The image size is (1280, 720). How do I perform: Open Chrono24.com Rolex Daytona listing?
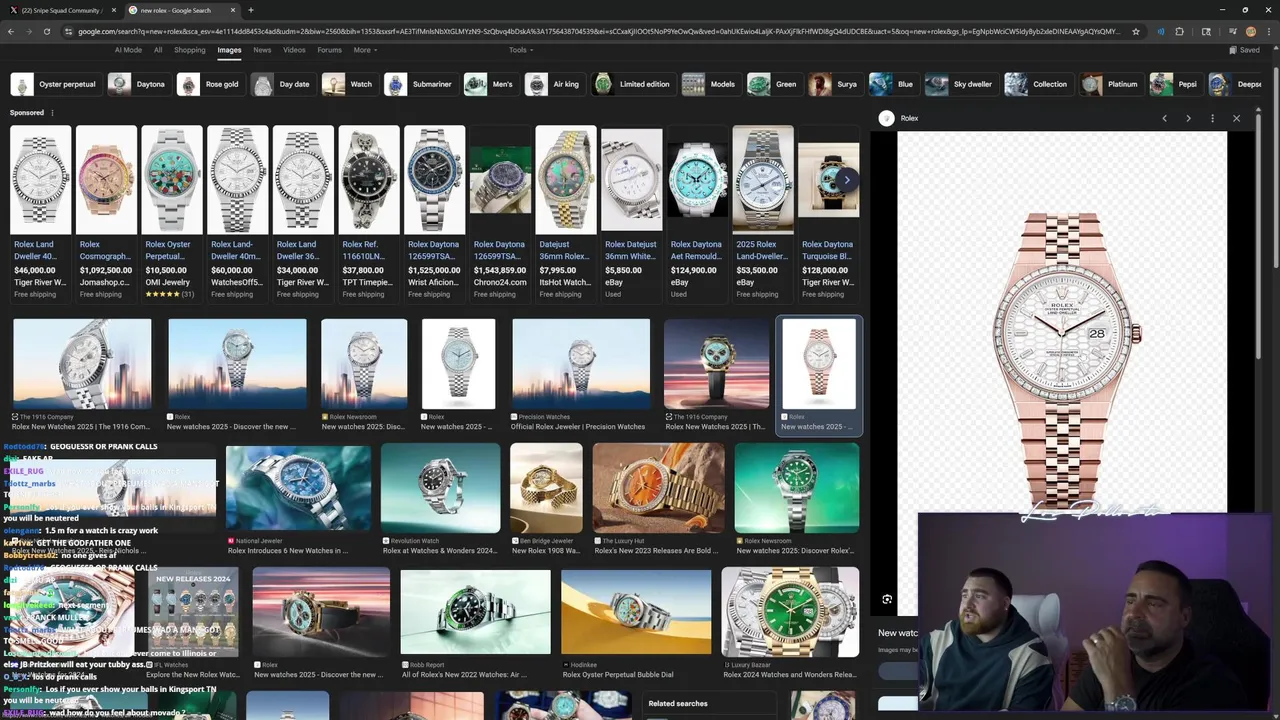point(500,212)
